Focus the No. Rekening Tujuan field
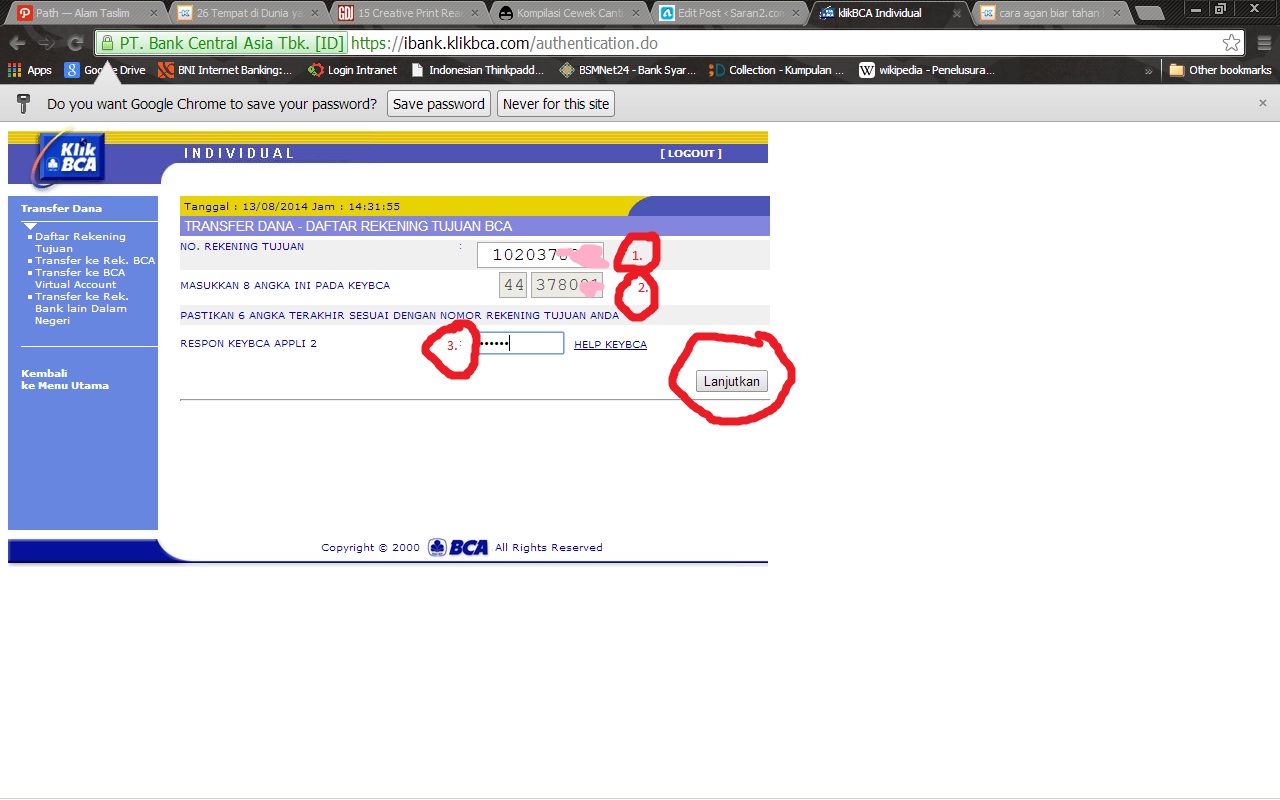This screenshot has width=1280, height=800. coord(540,255)
